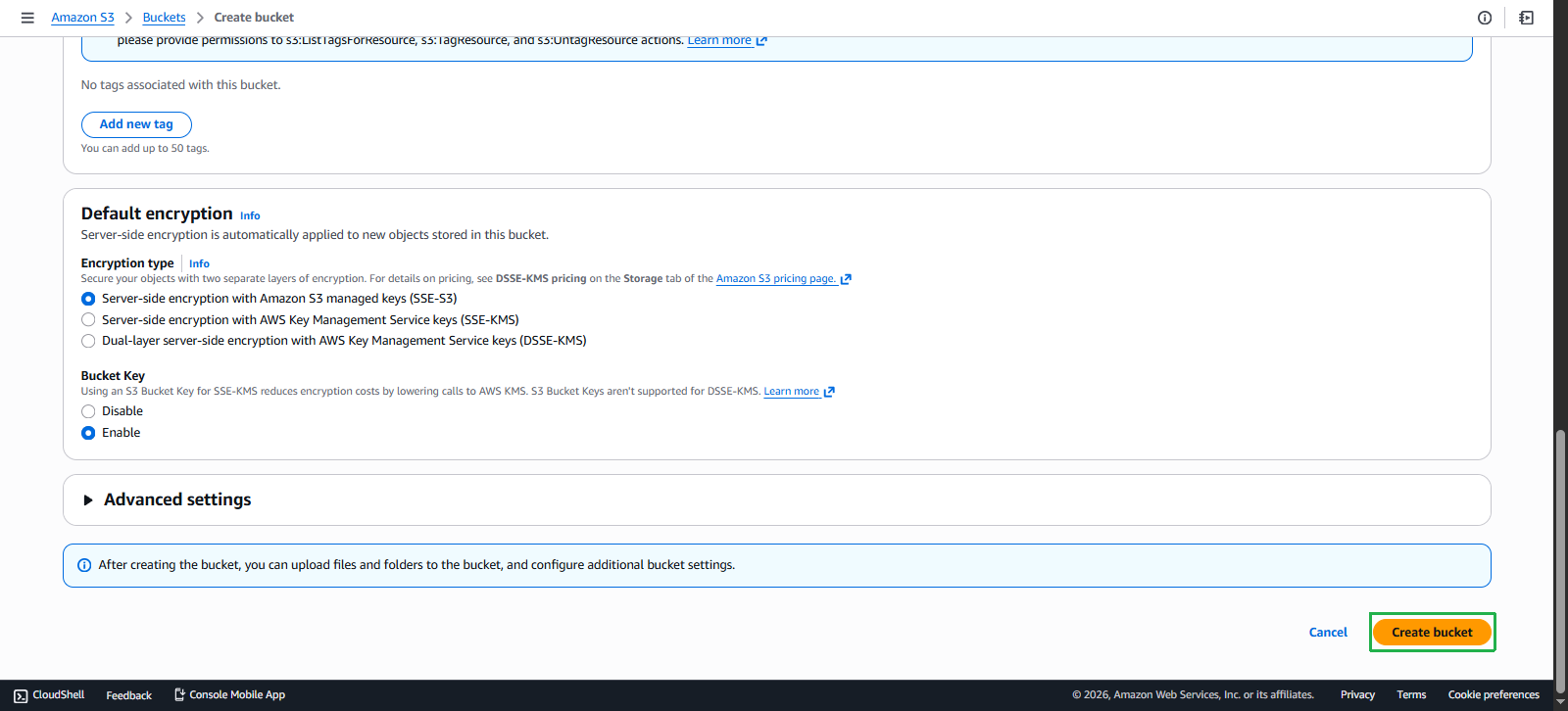Open the info panel icon in header
This screenshot has width=1568, height=711.
pyautogui.click(x=1485, y=18)
